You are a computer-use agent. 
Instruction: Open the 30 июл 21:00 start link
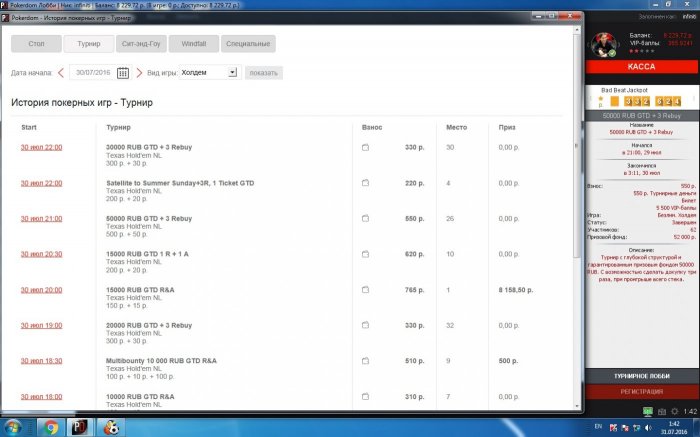pyautogui.click(x=42, y=219)
